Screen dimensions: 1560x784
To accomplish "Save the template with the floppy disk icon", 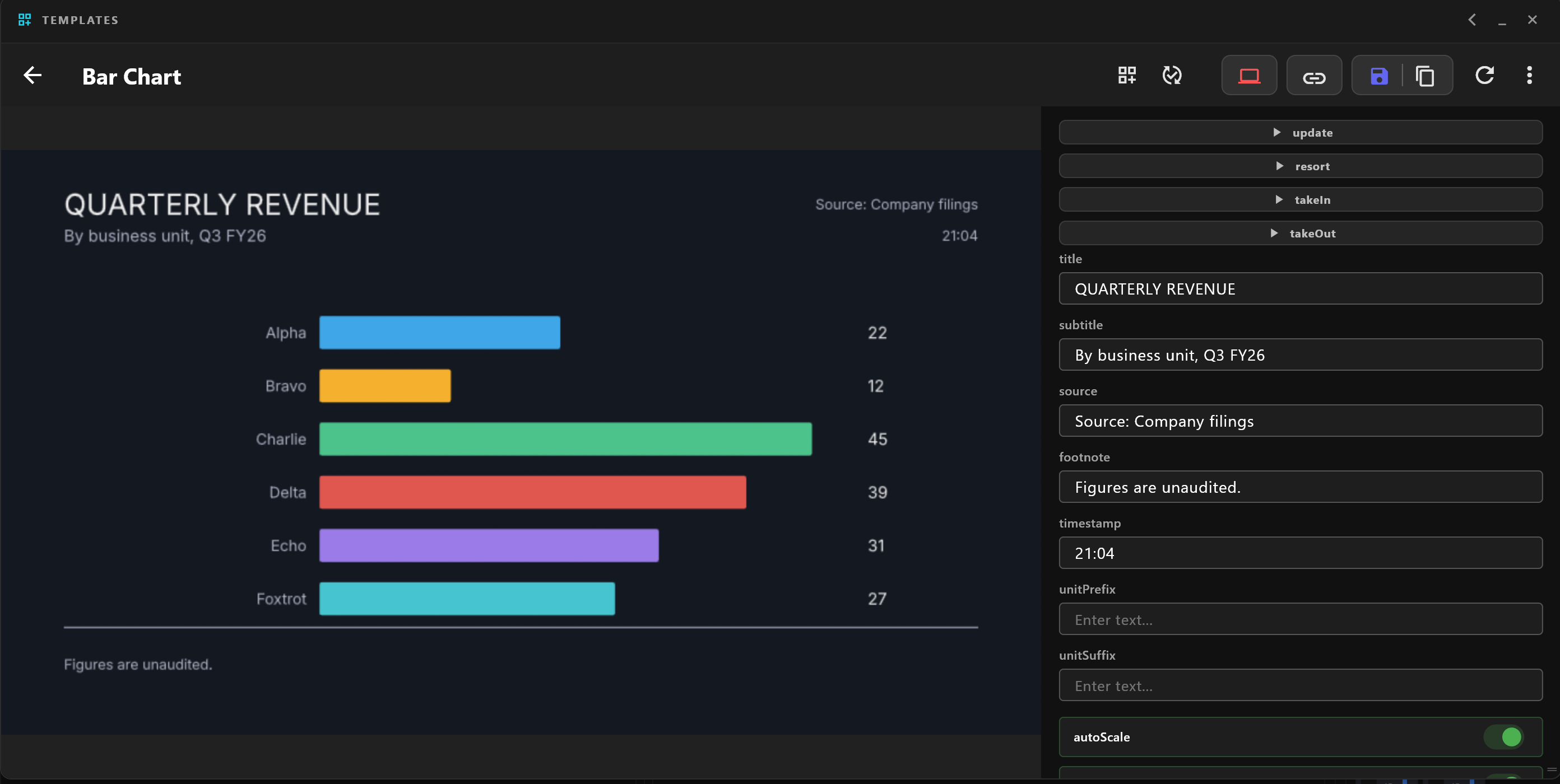I will click(x=1379, y=76).
